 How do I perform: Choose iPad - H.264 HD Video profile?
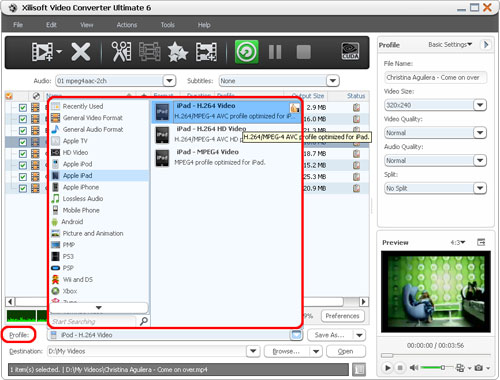click(x=227, y=134)
